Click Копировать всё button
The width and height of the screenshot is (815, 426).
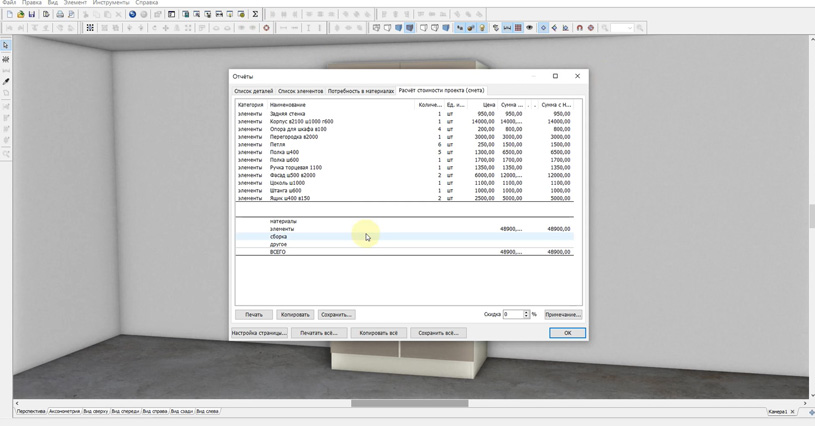click(x=378, y=332)
